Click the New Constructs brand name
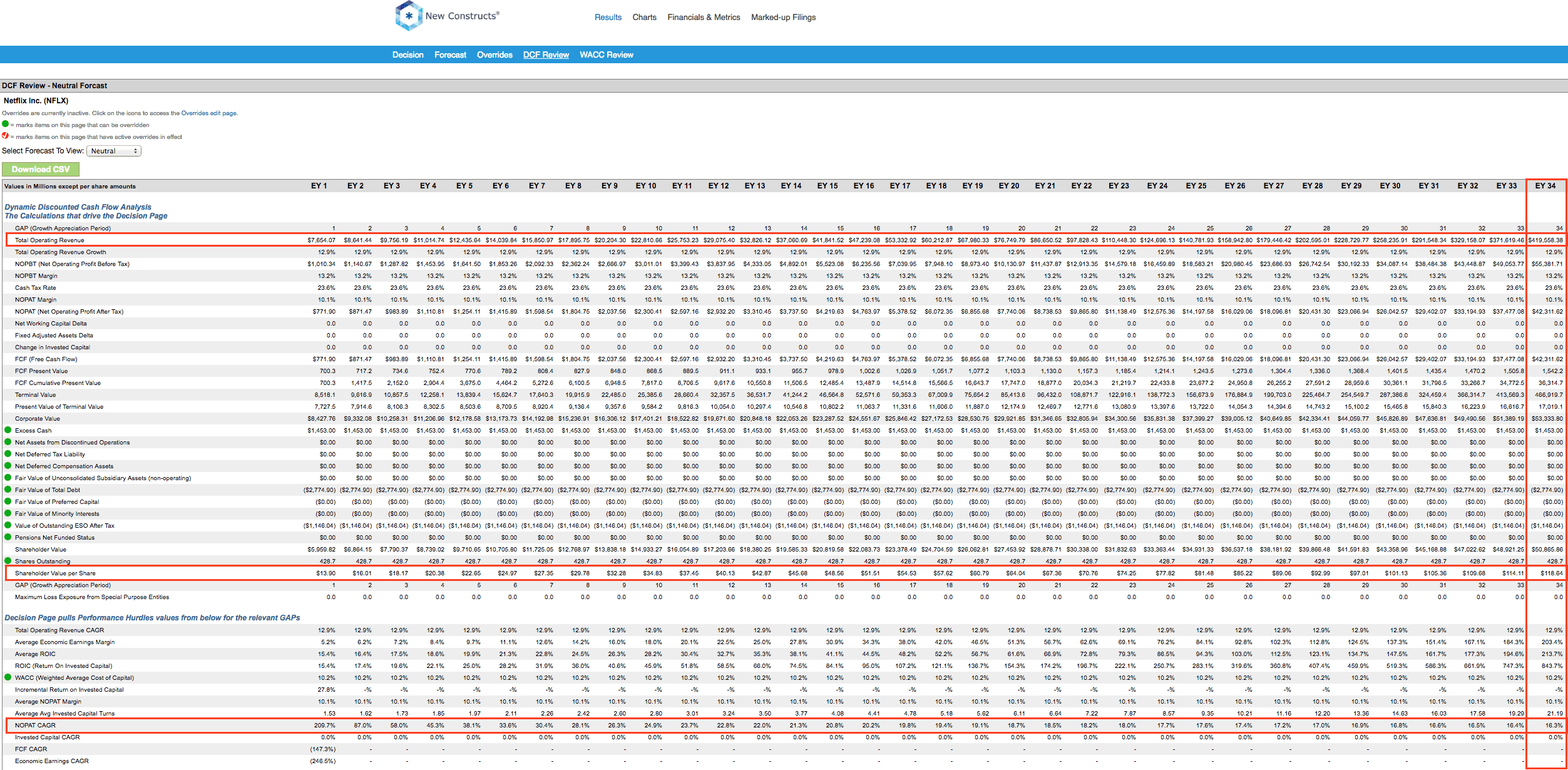Image resolution: width=1568 pixels, height=770 pixels. [x=463, y=16]
